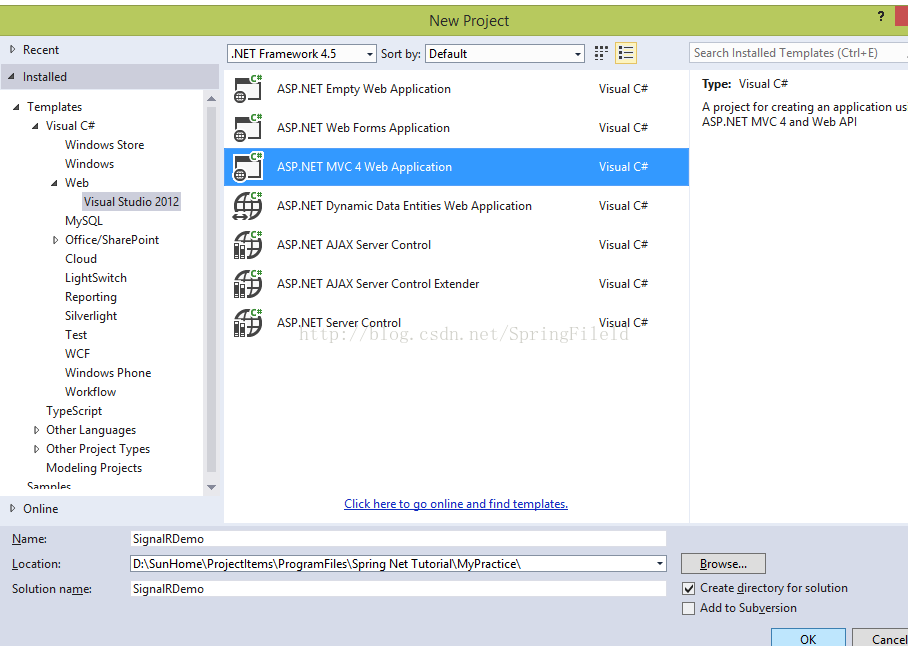Click the OK button
908x646 pixels.
coord(808,638)
